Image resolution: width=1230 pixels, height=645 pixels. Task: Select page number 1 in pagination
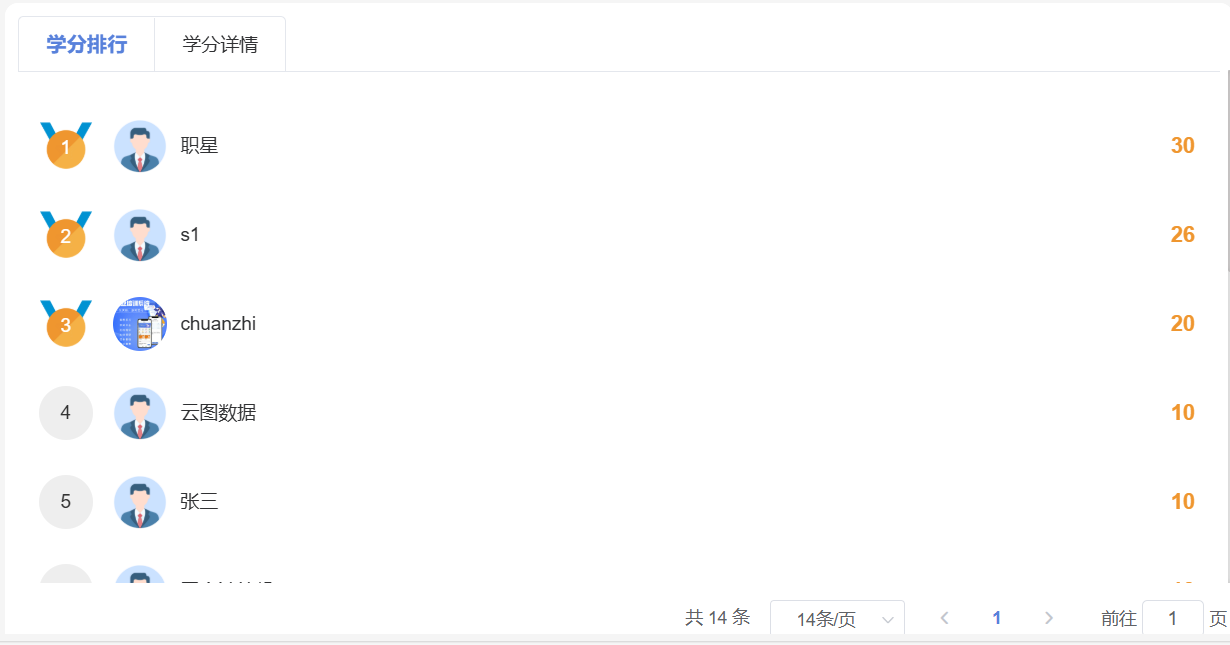[x=996, y=618]
